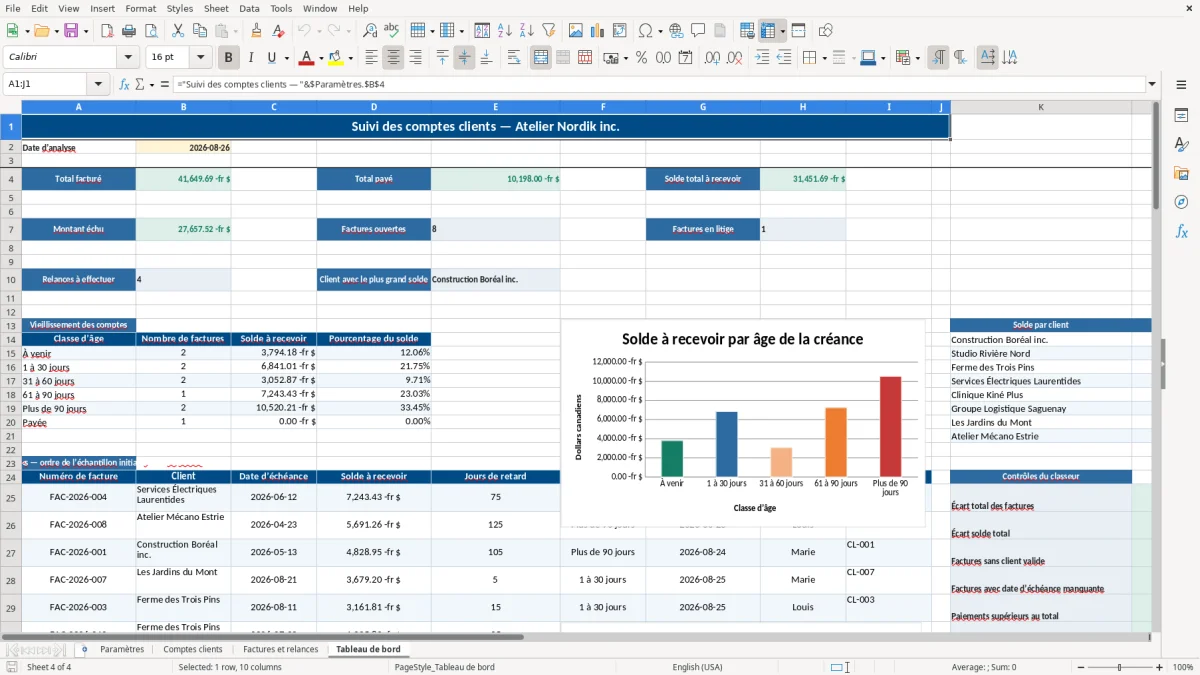Select column header D
The image size is (1200, 675).
(x=374, y=107)
